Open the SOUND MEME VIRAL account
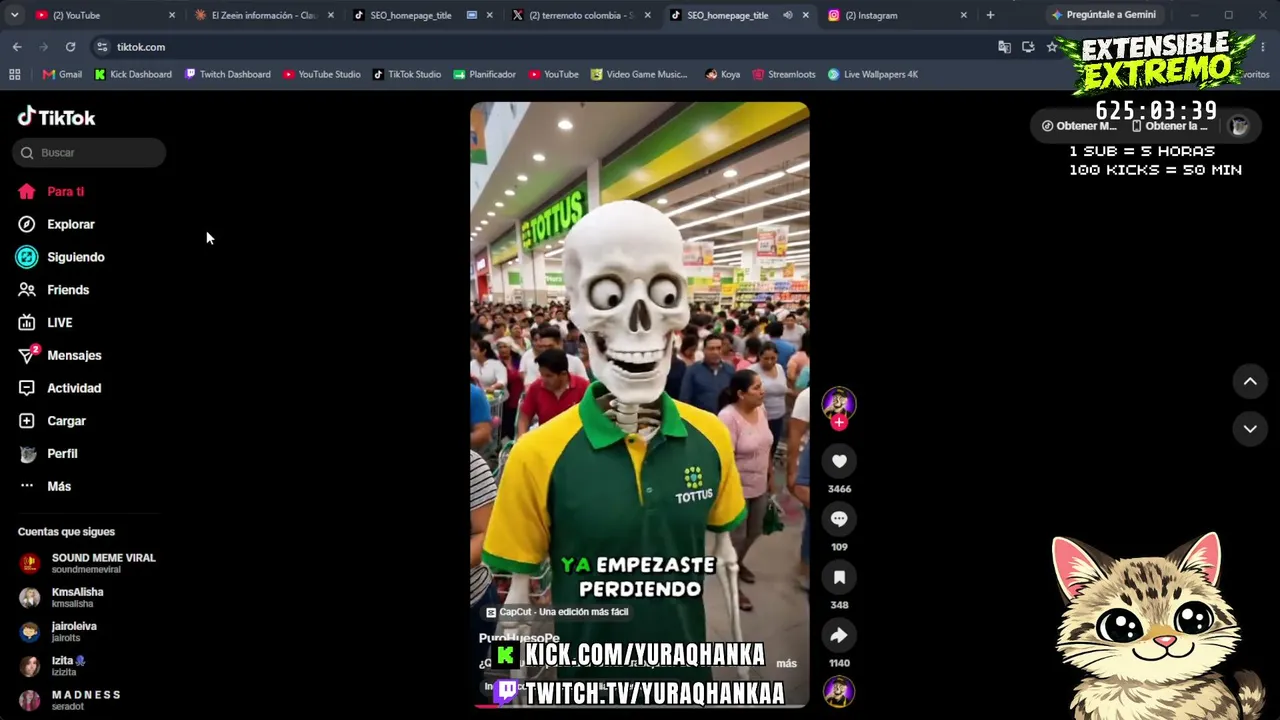The width and height of the screenshot is (1280, 720). pos(88,563)
